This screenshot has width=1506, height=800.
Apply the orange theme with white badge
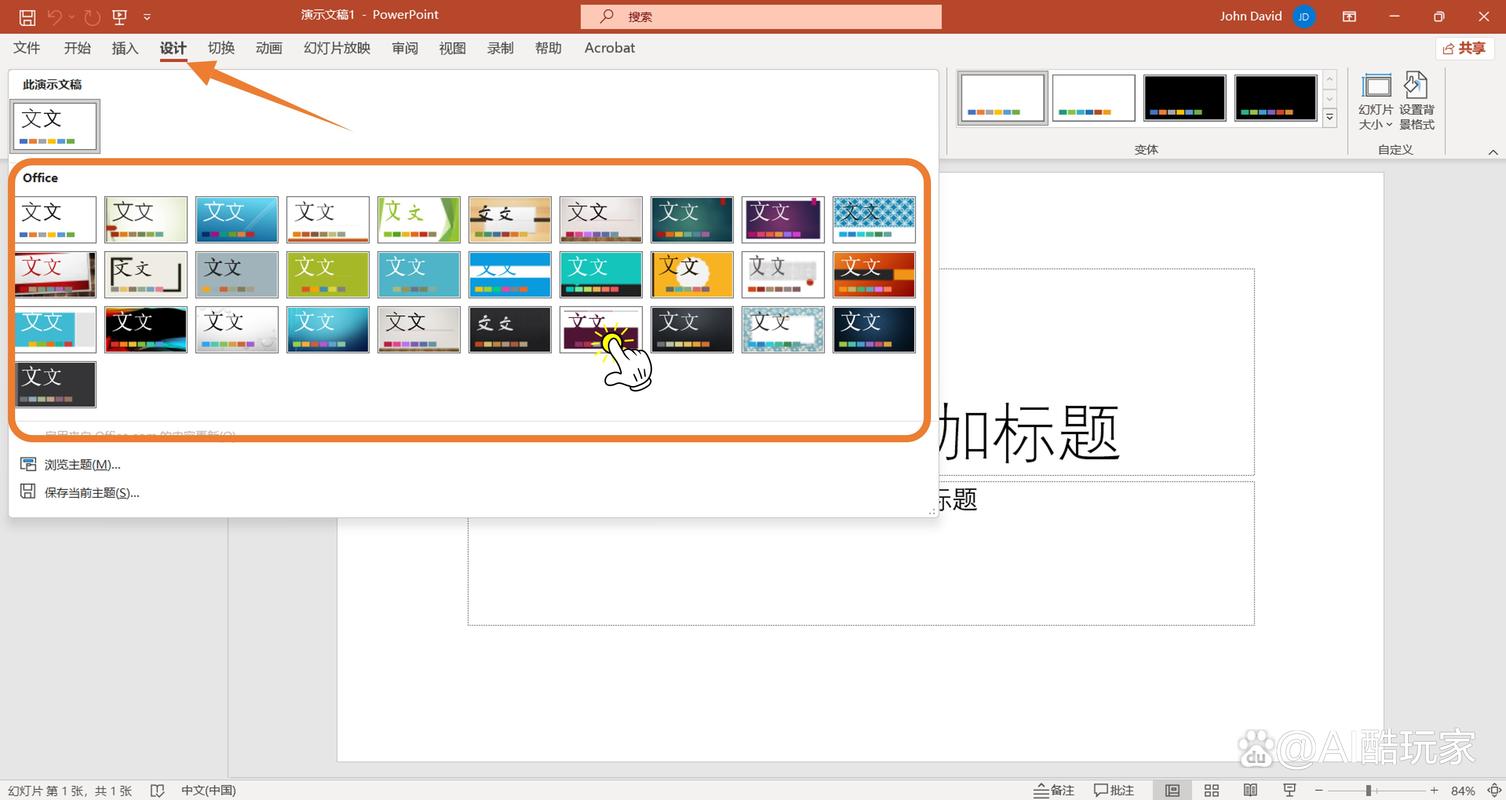pyautogui.click(x=692, y=274)
